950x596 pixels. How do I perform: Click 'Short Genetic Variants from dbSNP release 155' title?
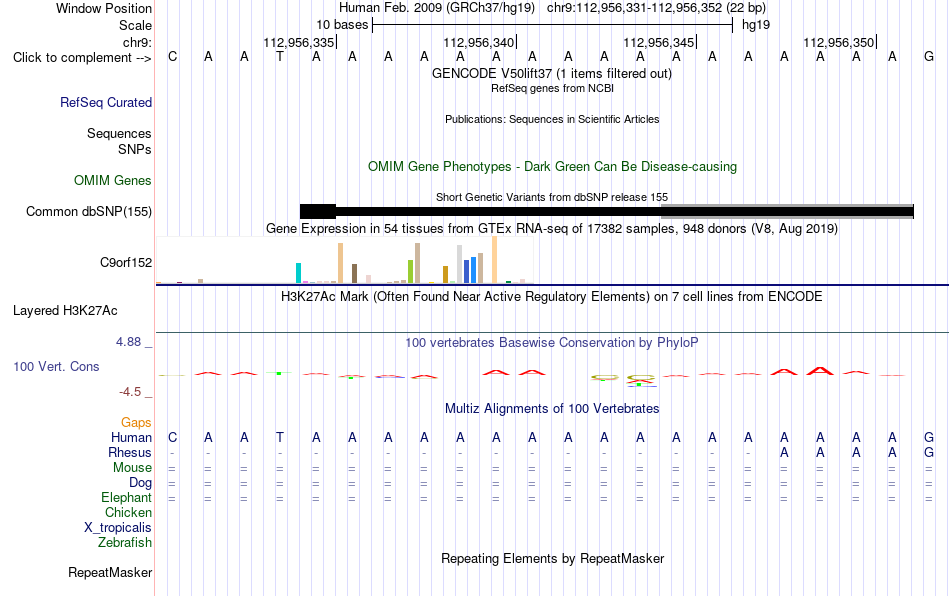(x=552, y=197)
